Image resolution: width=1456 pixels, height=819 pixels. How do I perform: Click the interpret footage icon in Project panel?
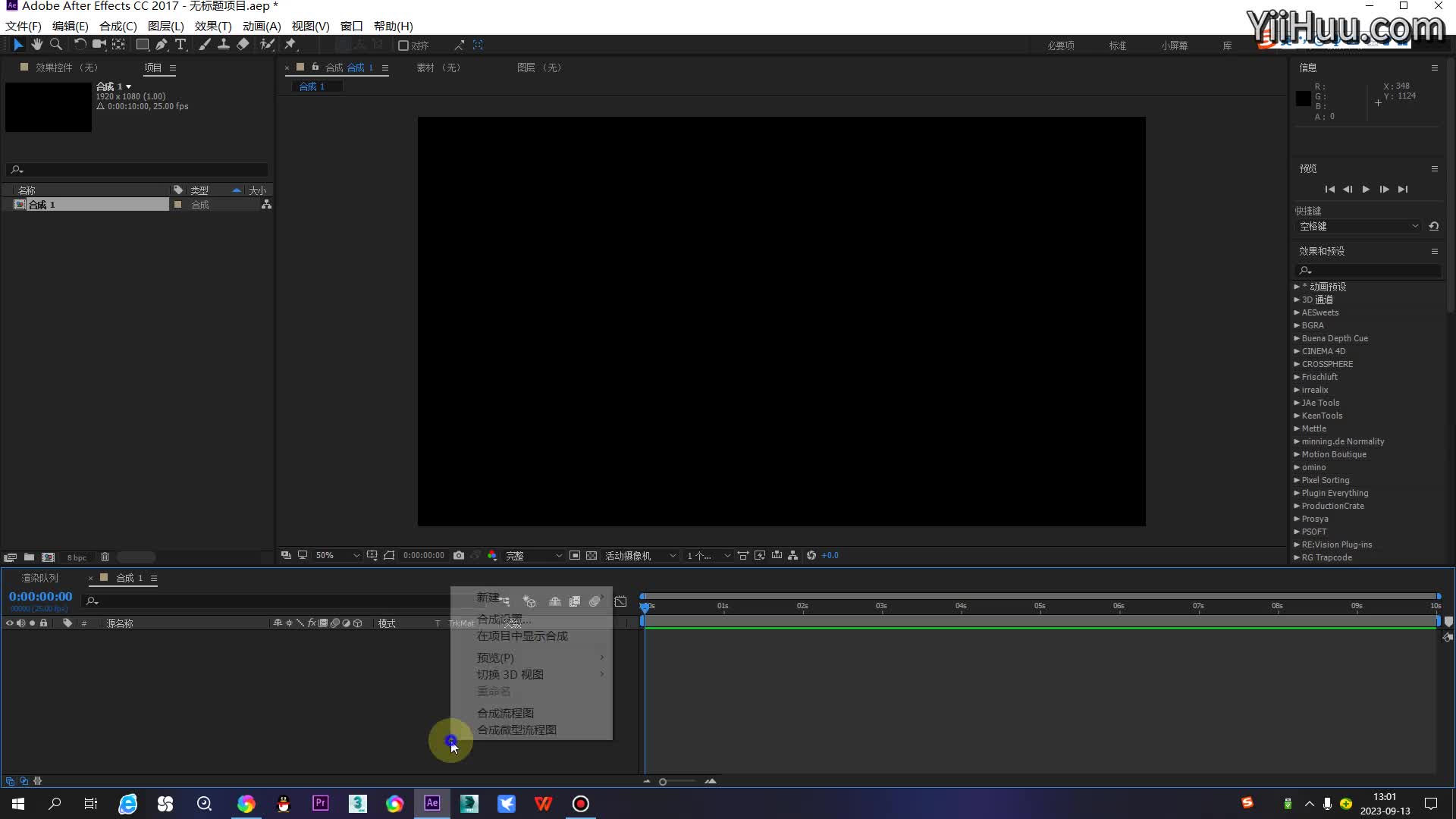pyautogui.click(x=11, y=557)
